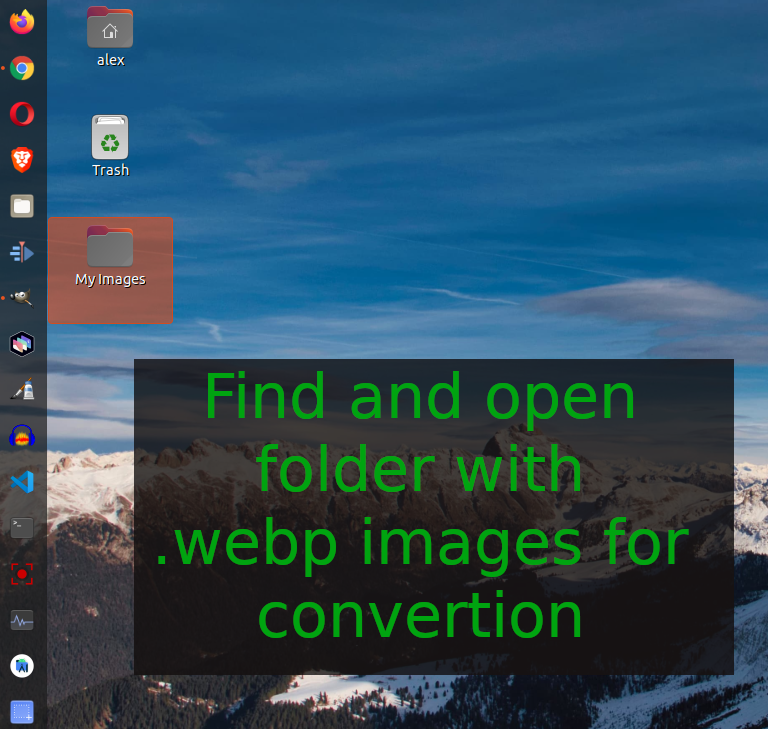Click the blue arrow app icon below Files

[22, 252]
